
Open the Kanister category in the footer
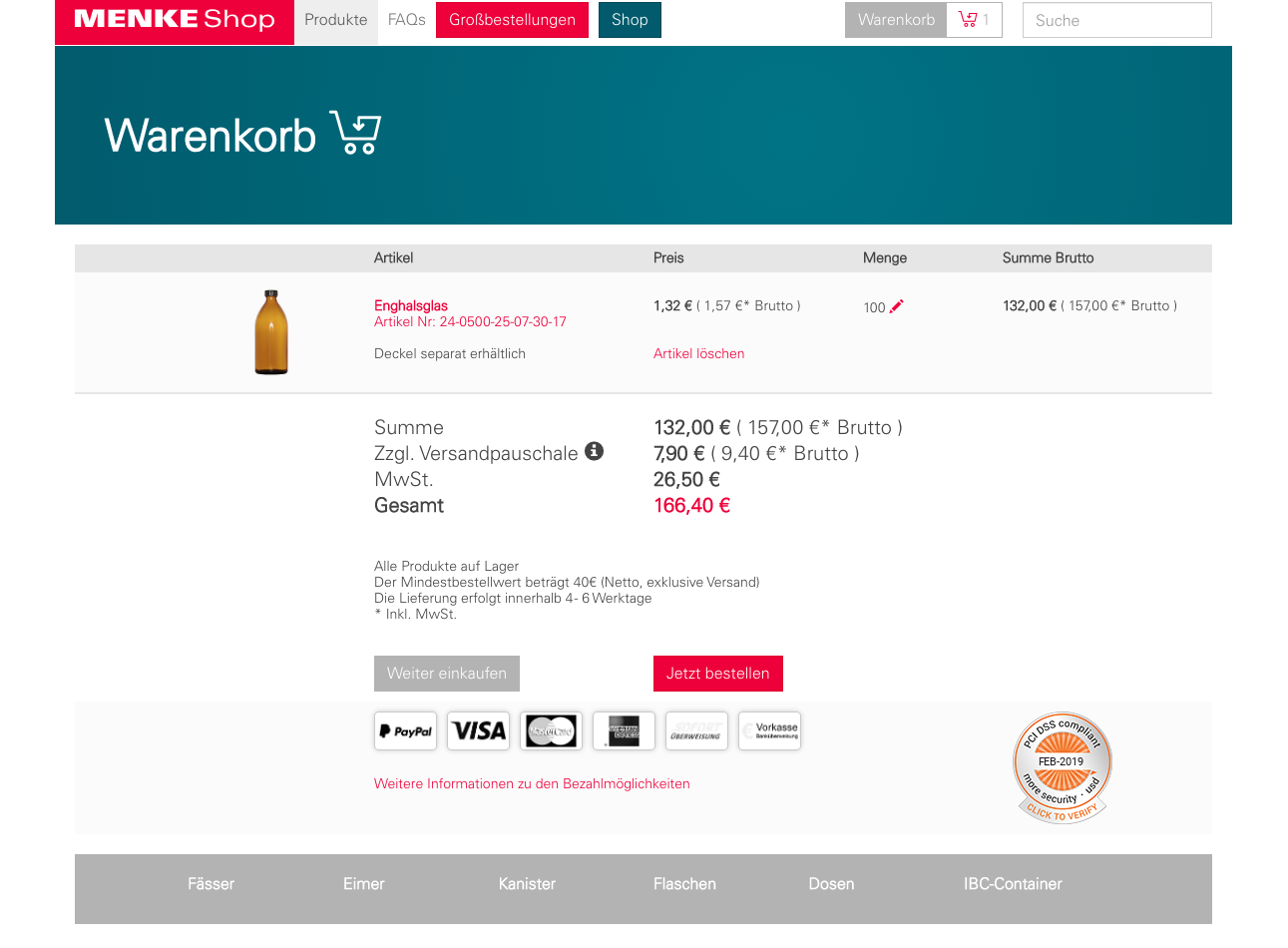point(527,884)
